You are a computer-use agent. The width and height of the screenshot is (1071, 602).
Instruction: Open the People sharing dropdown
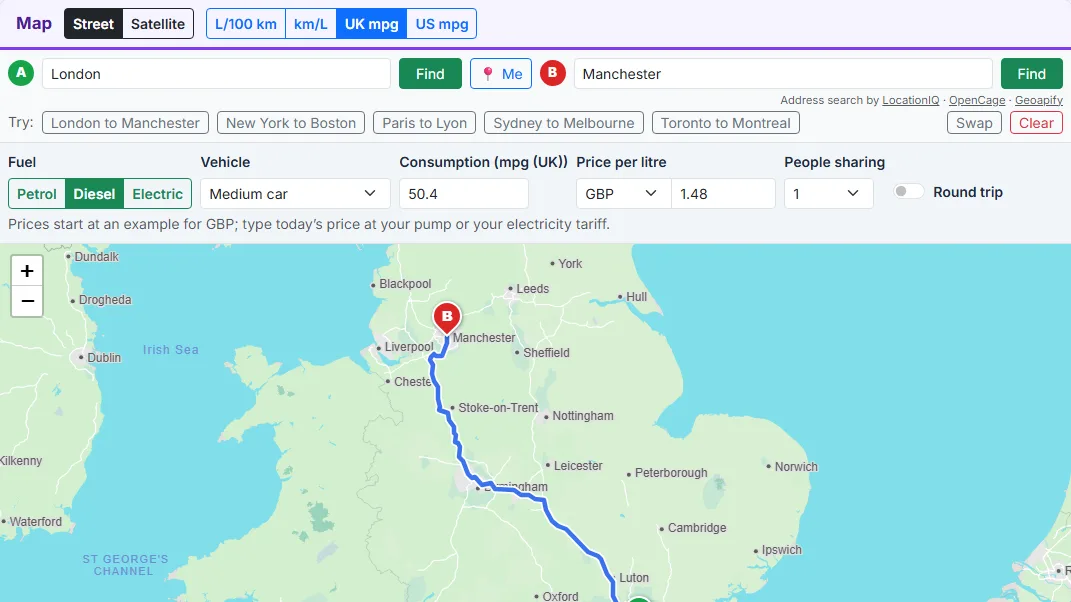(x=829, y=194)
